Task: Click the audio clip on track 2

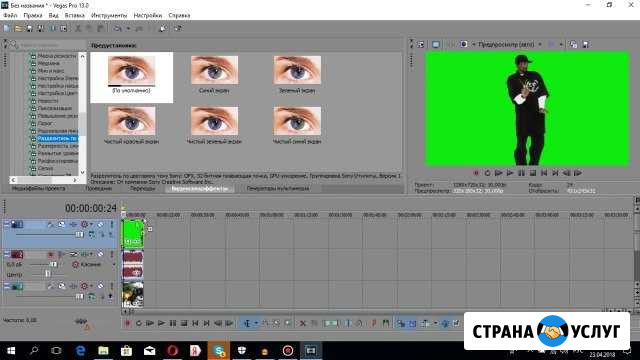Action: 133,264
